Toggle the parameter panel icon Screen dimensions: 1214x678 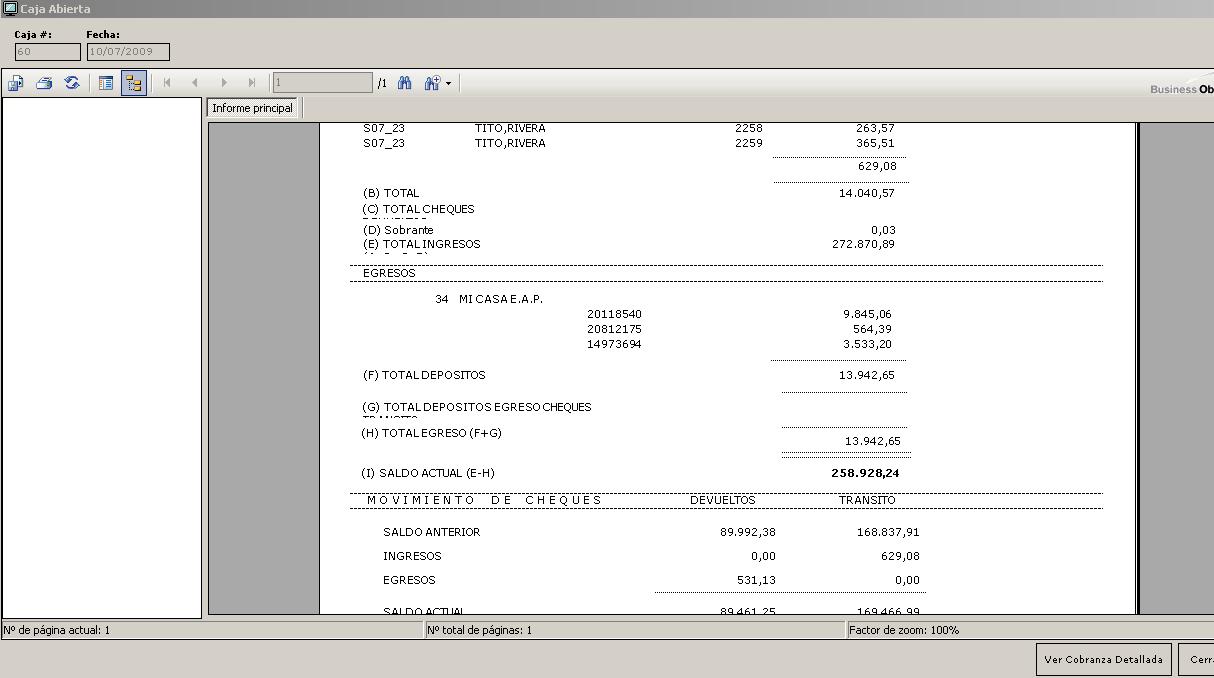[106, 83]
